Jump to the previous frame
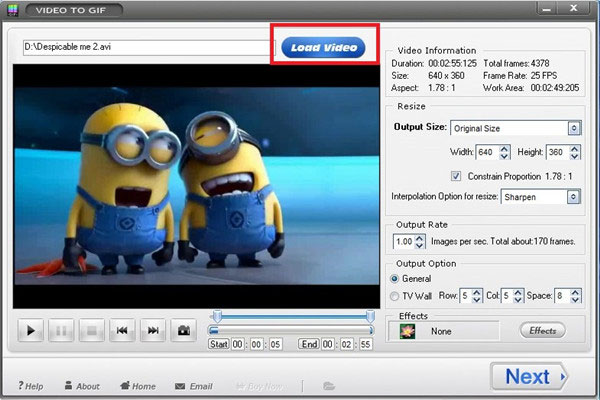Viewport: 600px width, 400px height. click(x=123, y=330)
